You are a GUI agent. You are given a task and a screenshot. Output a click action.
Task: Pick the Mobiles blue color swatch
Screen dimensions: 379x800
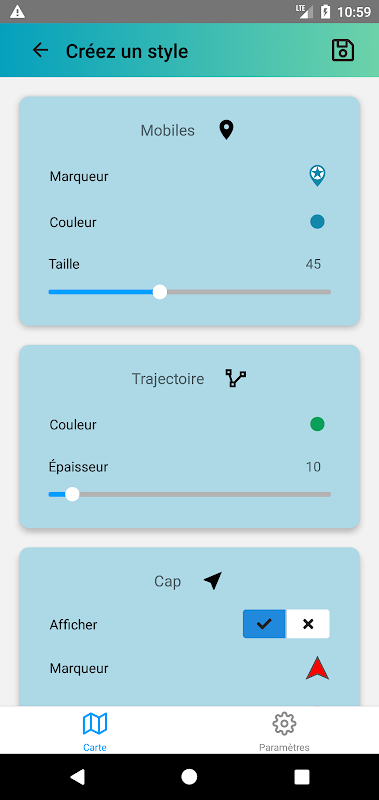(x=317, y=221)
